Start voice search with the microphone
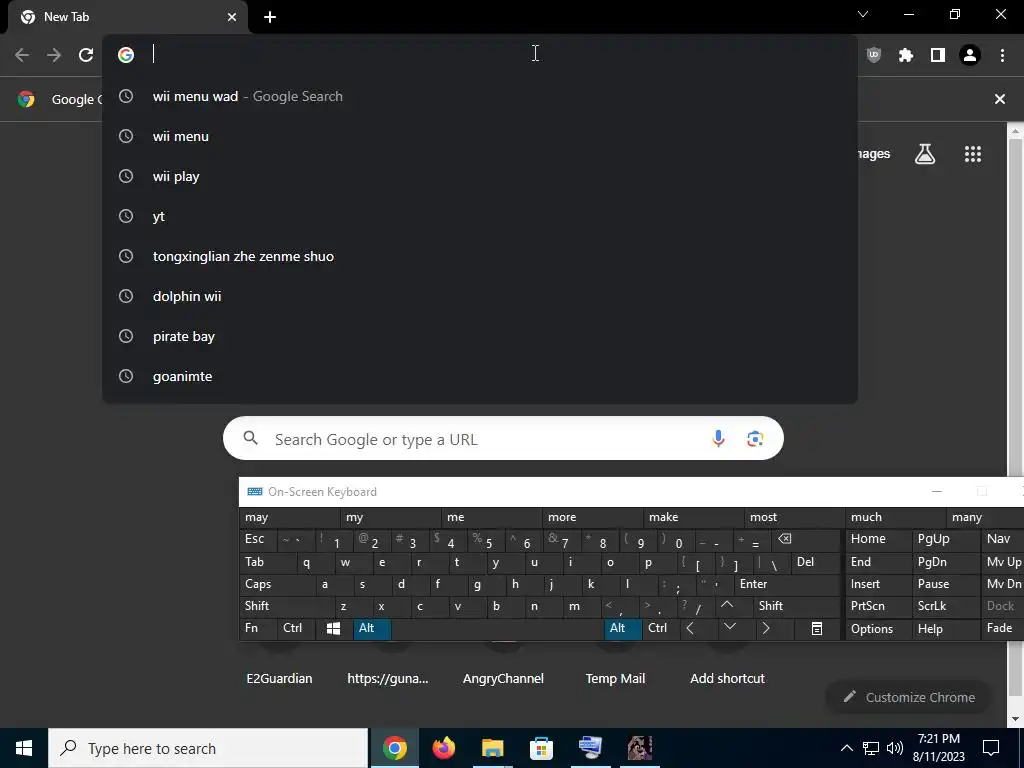Image resolution: width=1024 pixels, height=768 pixels. (x=718, y=438)
